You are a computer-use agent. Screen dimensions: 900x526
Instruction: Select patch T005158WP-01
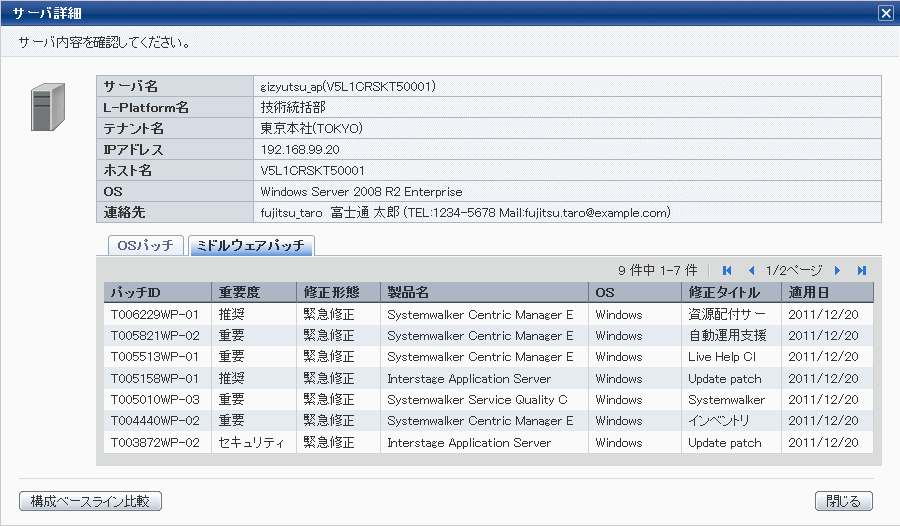154,379
